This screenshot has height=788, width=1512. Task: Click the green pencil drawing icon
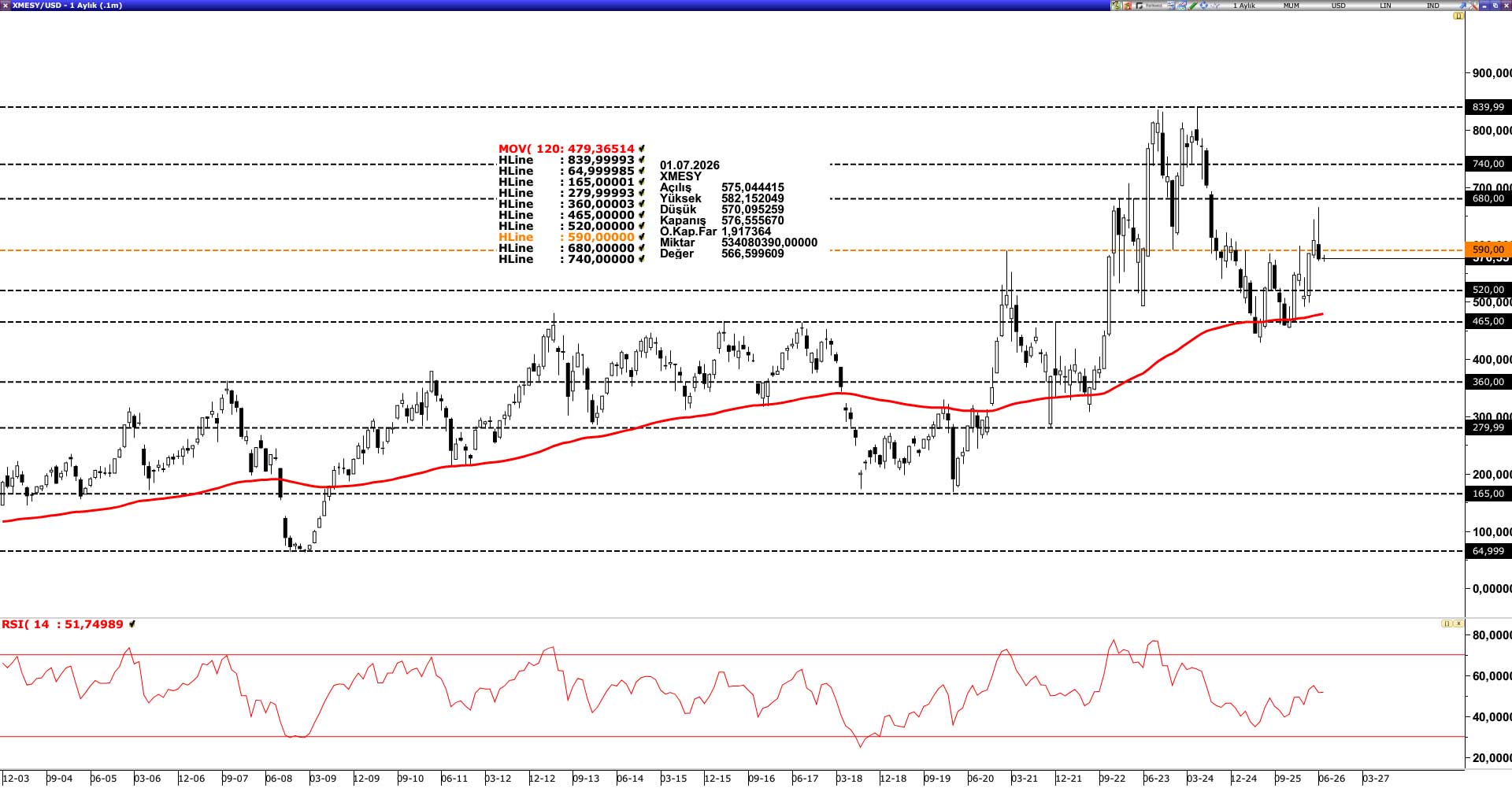pos(1193,6)
